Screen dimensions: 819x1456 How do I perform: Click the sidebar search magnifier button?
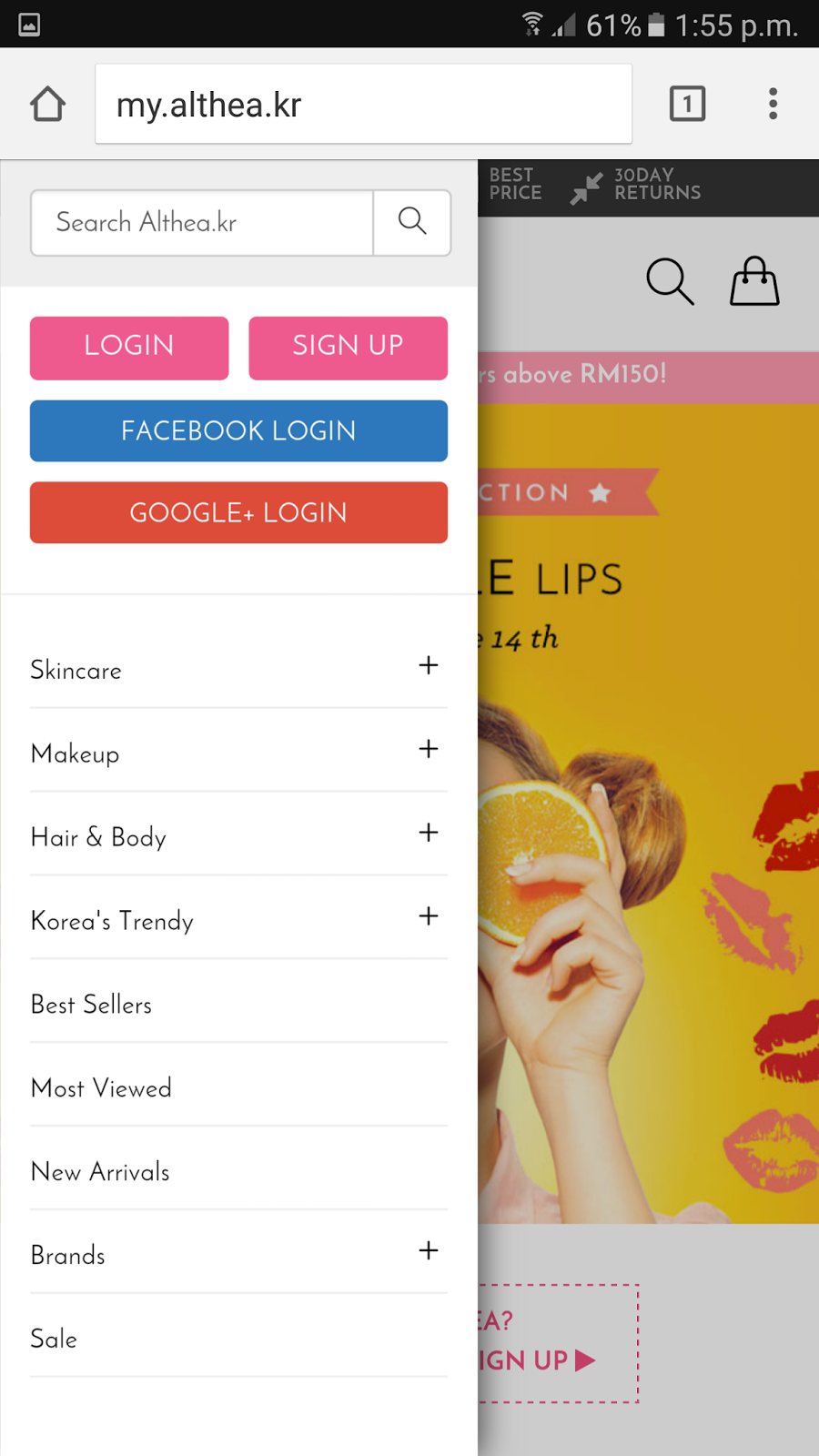tap(412, 222)
